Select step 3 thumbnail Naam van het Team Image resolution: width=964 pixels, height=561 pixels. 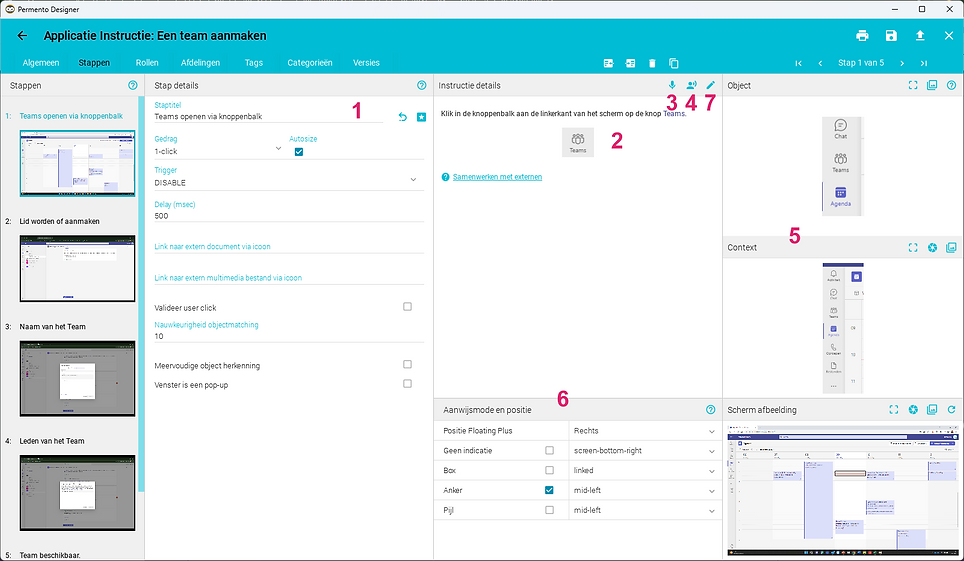click(77, 378)
